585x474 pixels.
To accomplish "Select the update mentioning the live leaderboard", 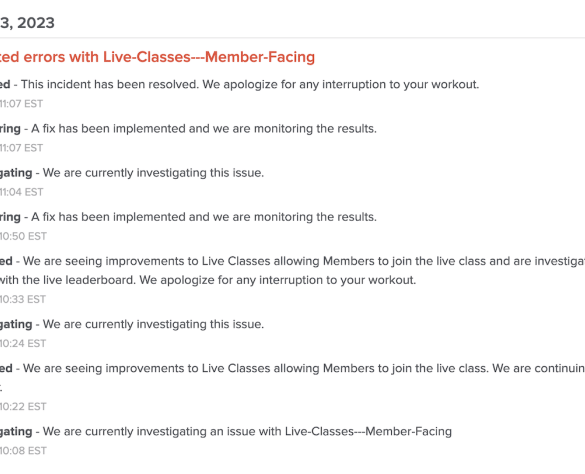I will [x=292, y=271].
